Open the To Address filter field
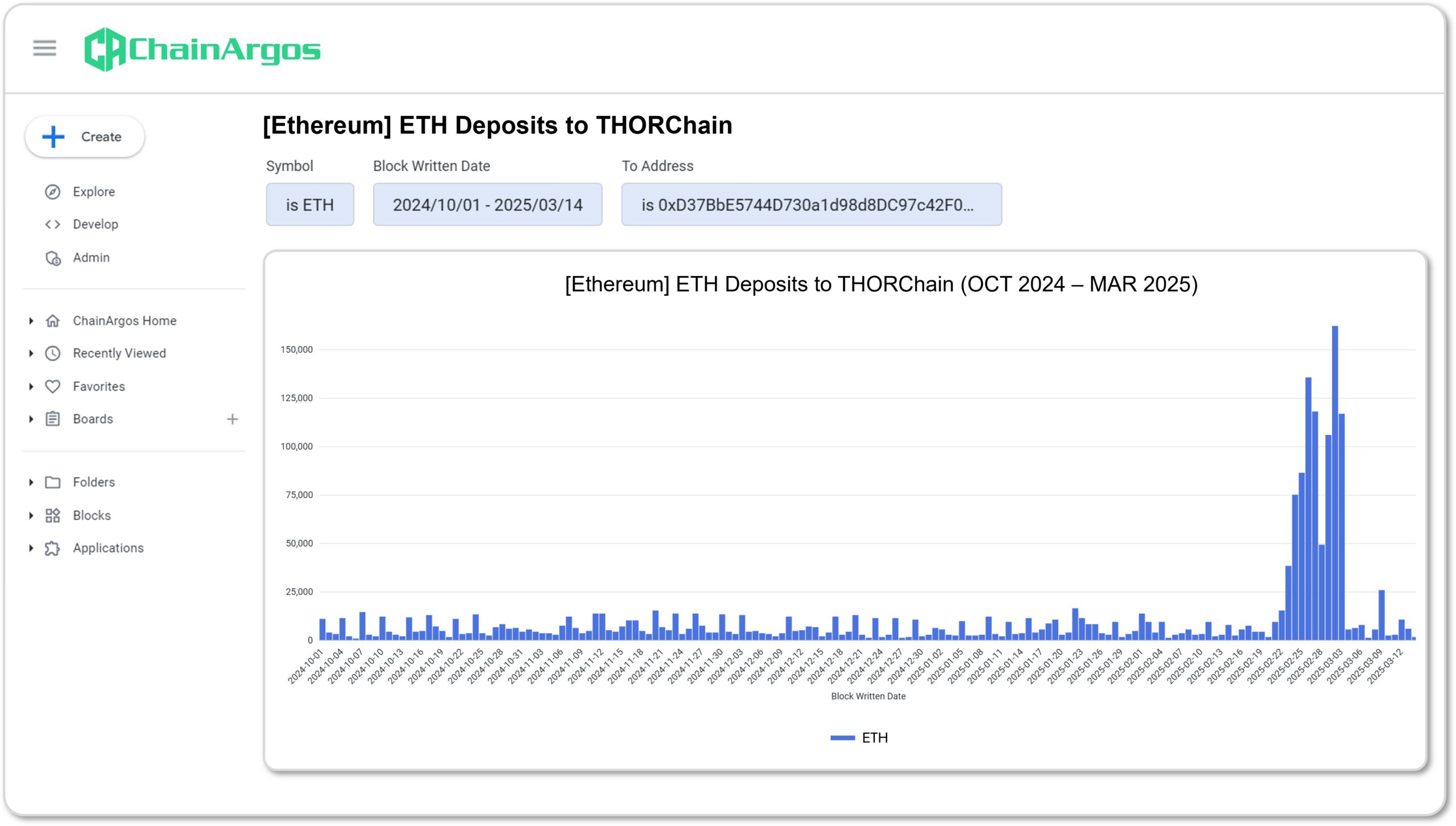 [x=811, y=205]
